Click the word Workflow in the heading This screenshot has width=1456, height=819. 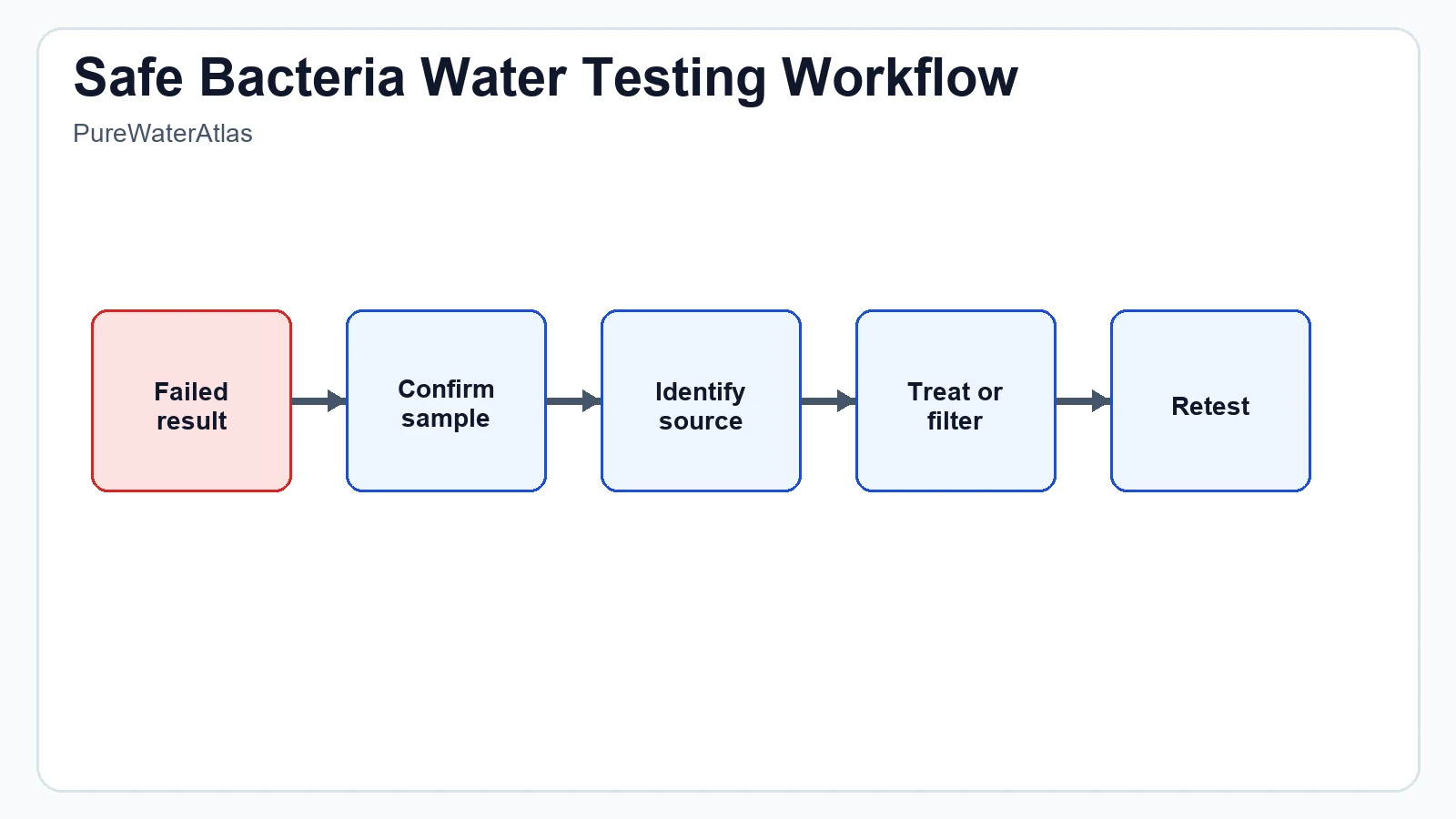(x=899, y=77)
